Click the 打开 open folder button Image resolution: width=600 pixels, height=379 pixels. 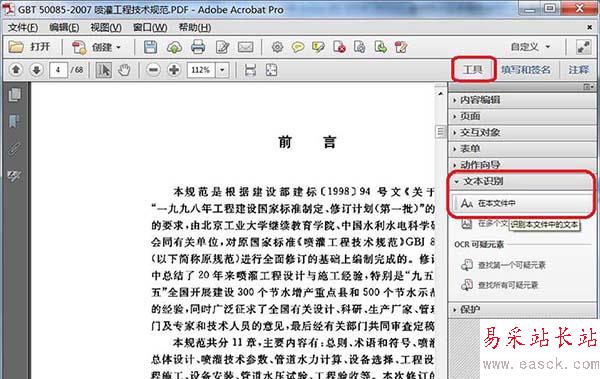(x=30, y=47)
